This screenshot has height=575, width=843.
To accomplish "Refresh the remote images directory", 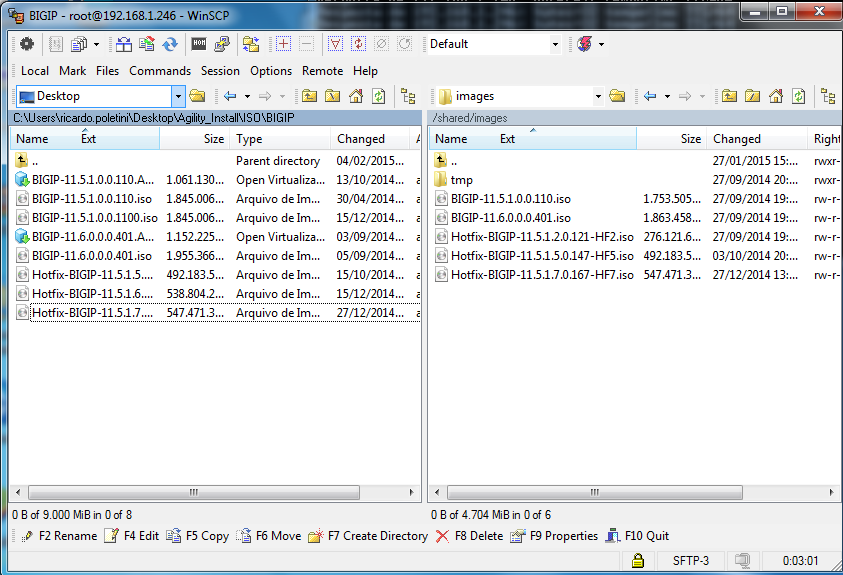I will coord(799,96).
